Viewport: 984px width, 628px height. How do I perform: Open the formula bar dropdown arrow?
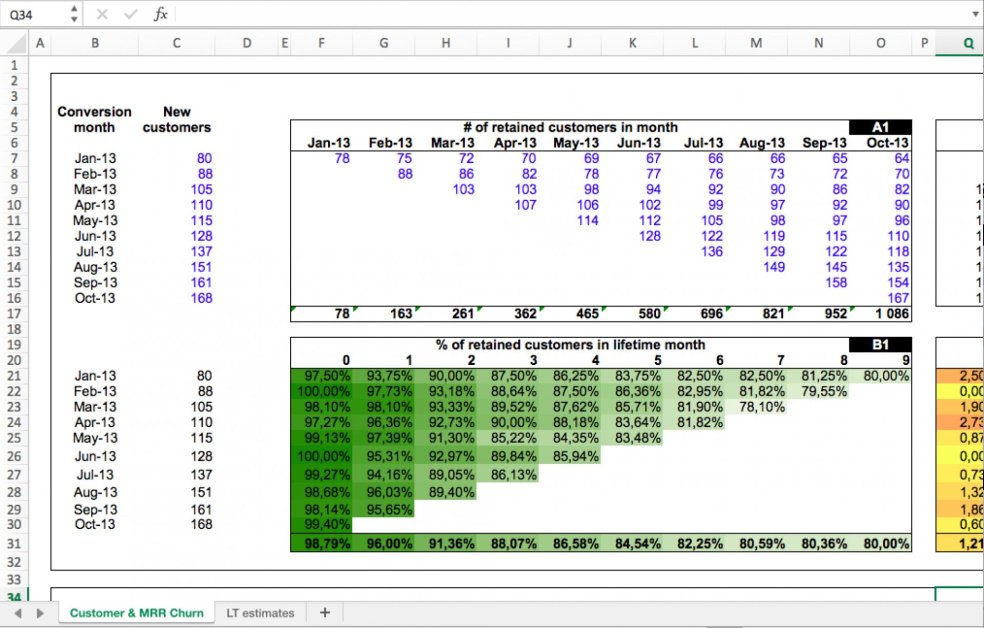point(975,15)
